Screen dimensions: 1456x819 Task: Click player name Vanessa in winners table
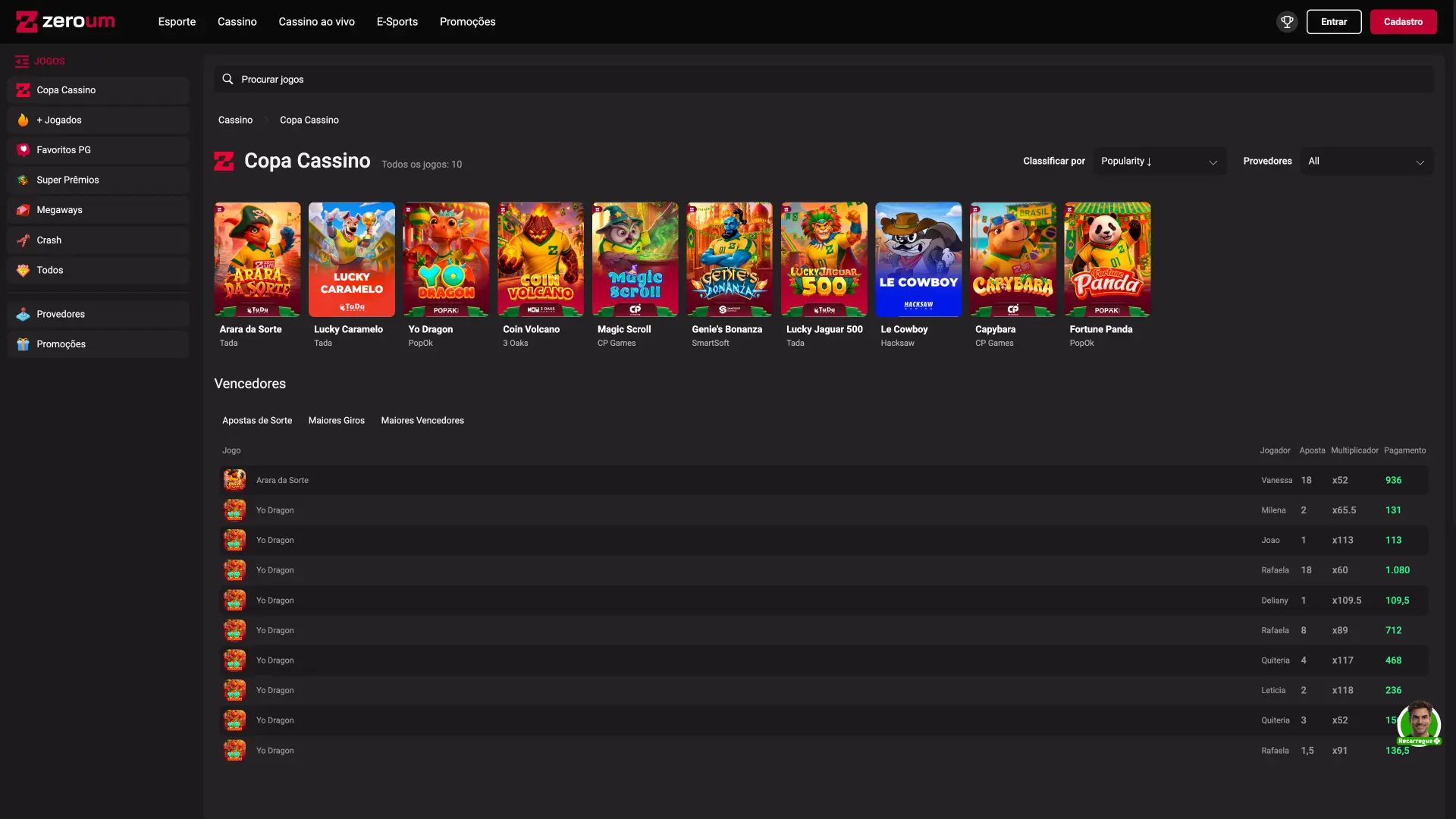click(x=1277, y=481)
